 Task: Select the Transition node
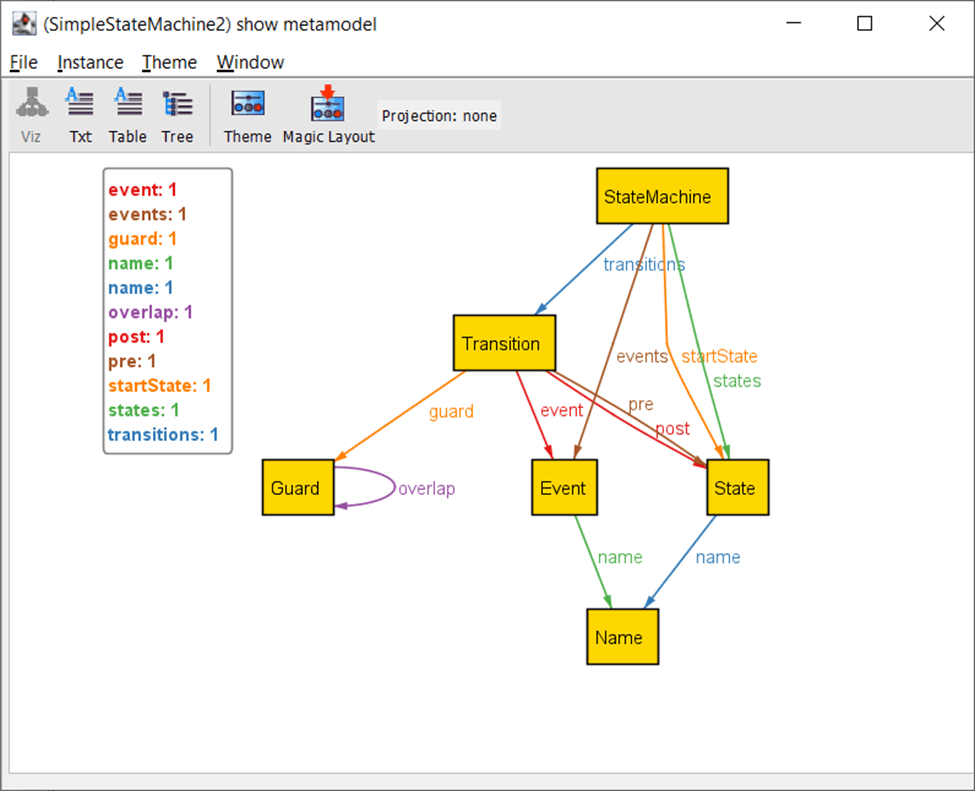point(500,344)
